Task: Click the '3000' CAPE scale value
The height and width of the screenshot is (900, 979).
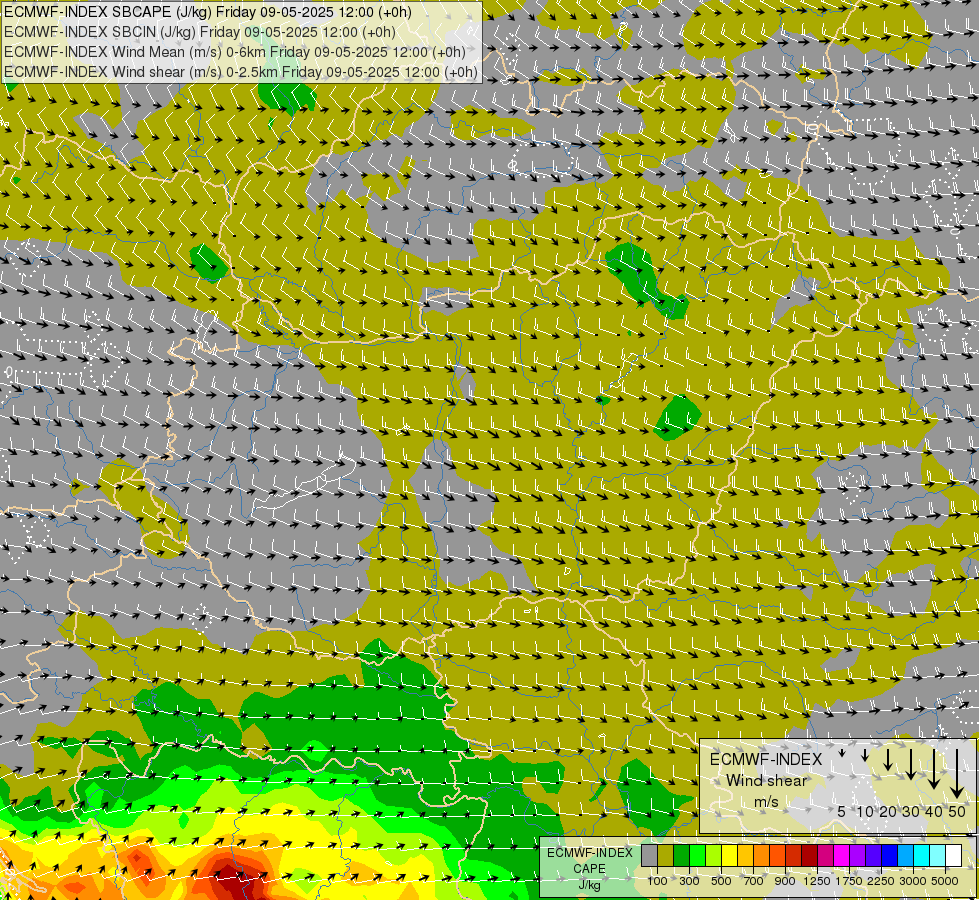Action: pyautogui.click(x=913, y=881)
